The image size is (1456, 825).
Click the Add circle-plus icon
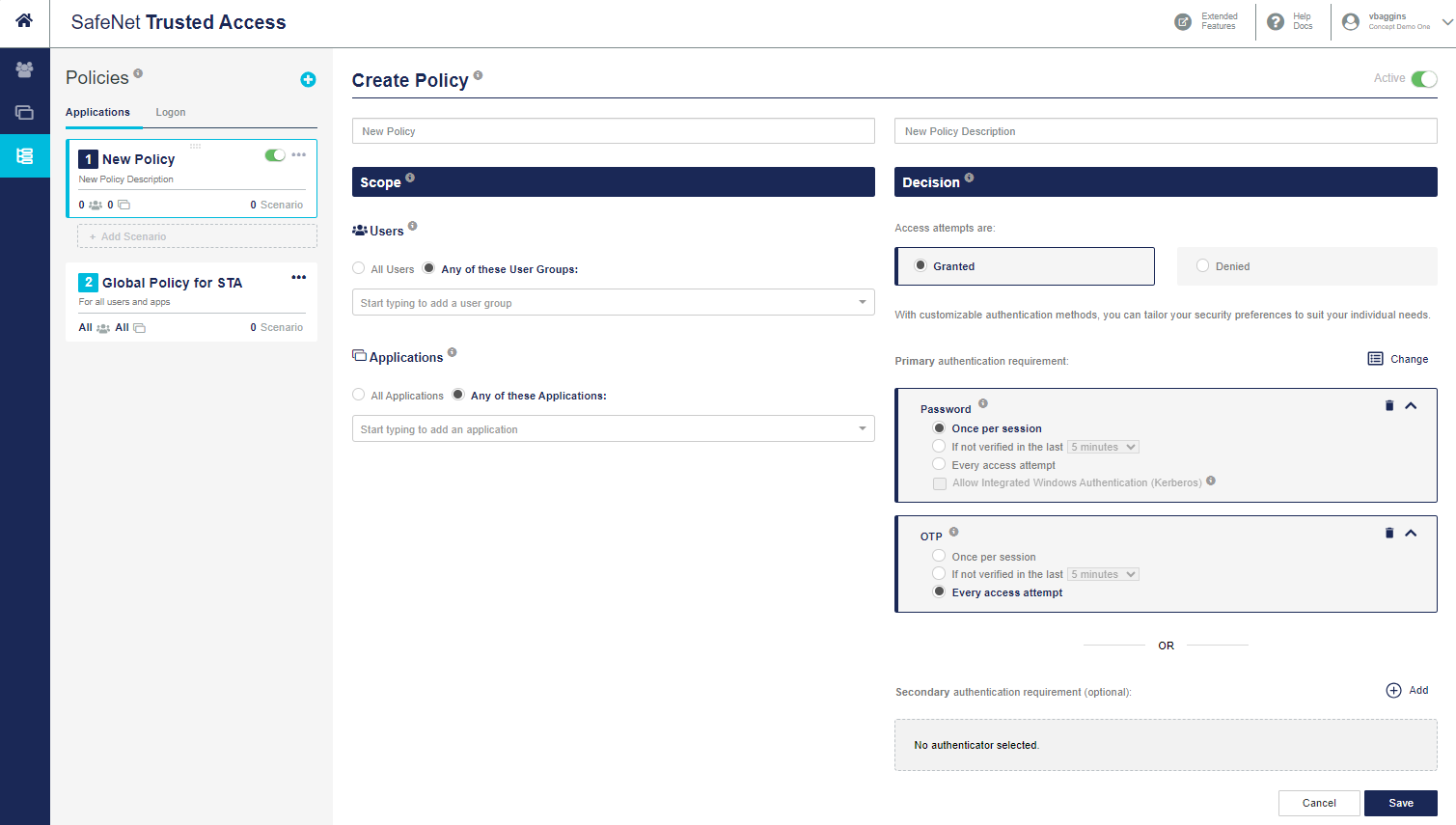(x=1393, y=690)
